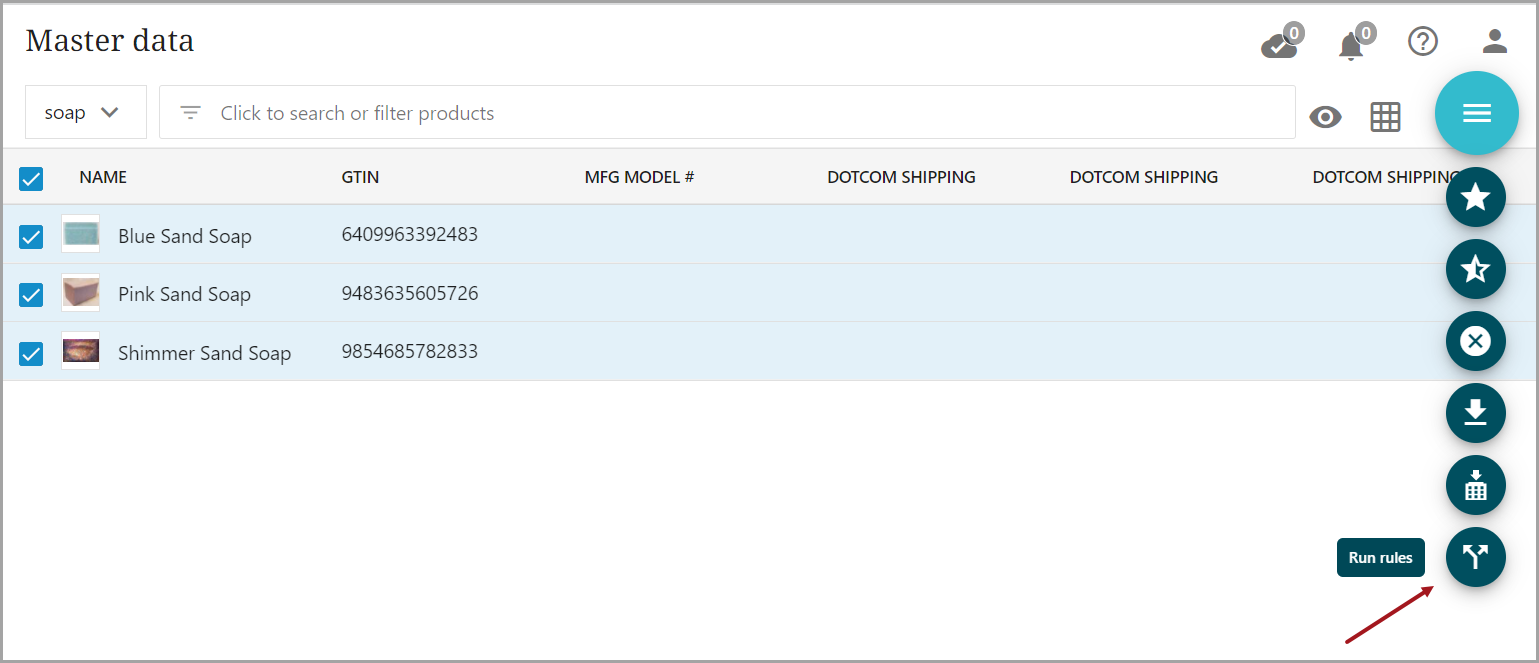This screenshot has height=663, width=1539.
Task: Sort by the GTIN column header
Action: (x=360, y=178)
